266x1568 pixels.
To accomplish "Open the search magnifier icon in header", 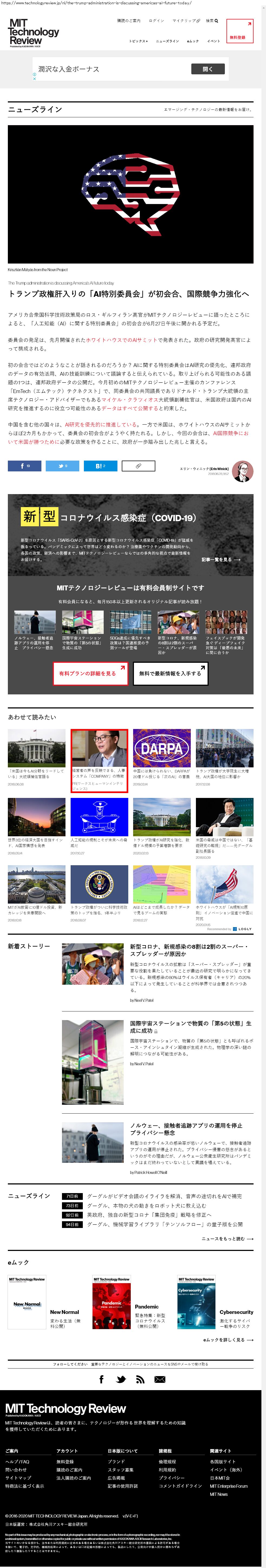I will [216, 21].
